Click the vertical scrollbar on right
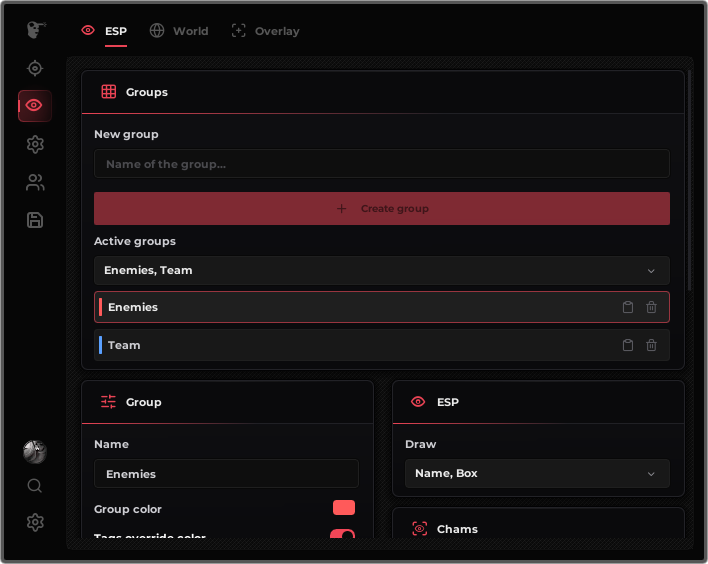 [x=689, y=181]
